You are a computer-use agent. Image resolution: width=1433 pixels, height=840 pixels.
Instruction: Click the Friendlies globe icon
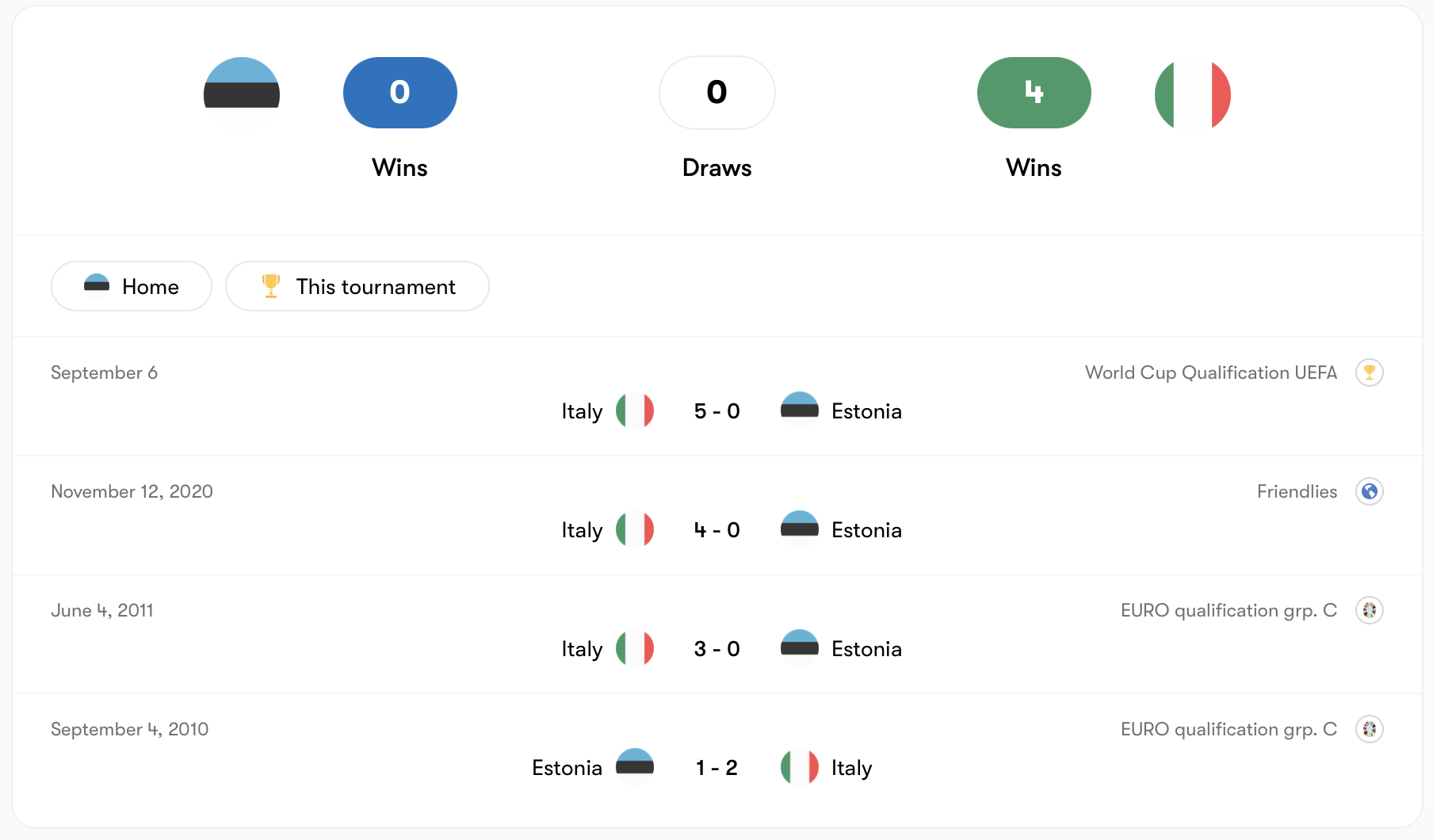[x=1369, y=491]
